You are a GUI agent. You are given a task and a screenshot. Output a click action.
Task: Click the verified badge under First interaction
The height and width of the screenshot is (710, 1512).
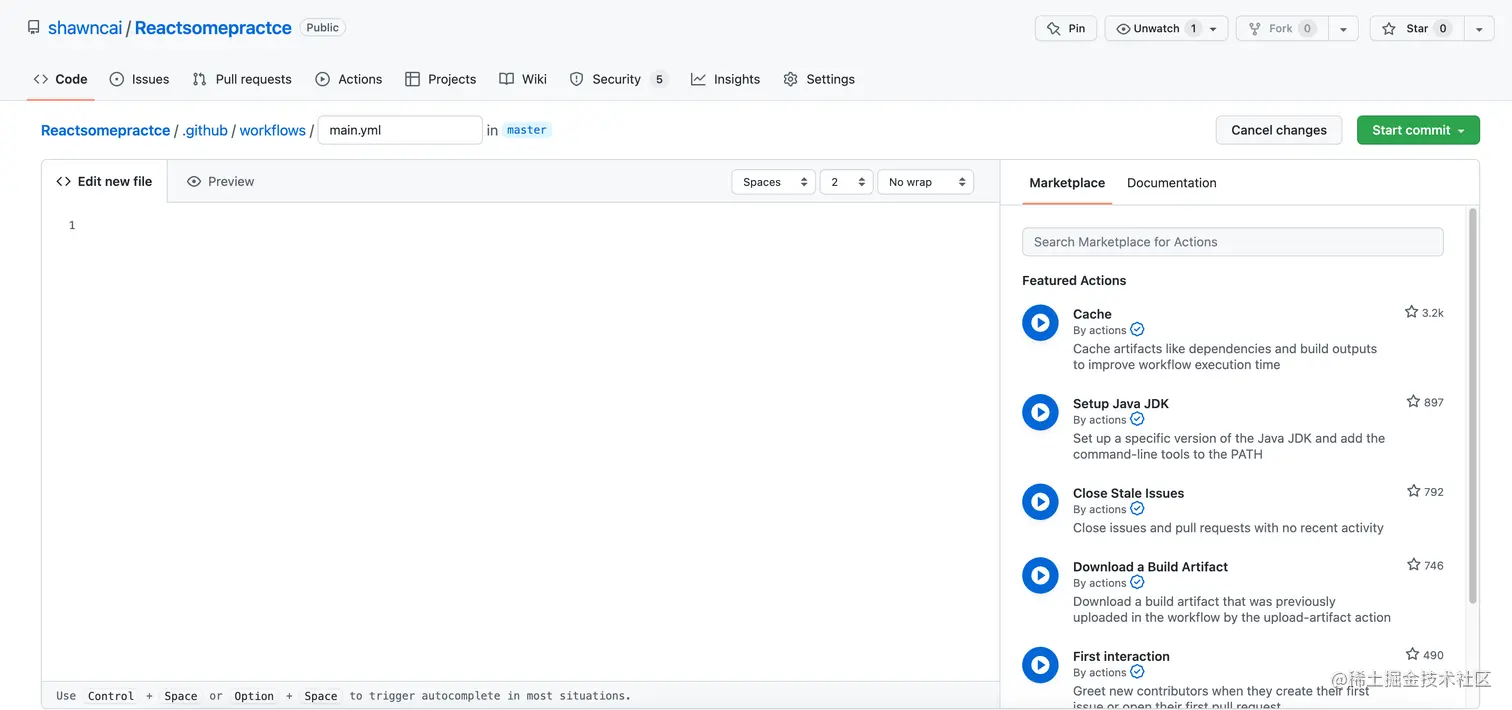1137,672
